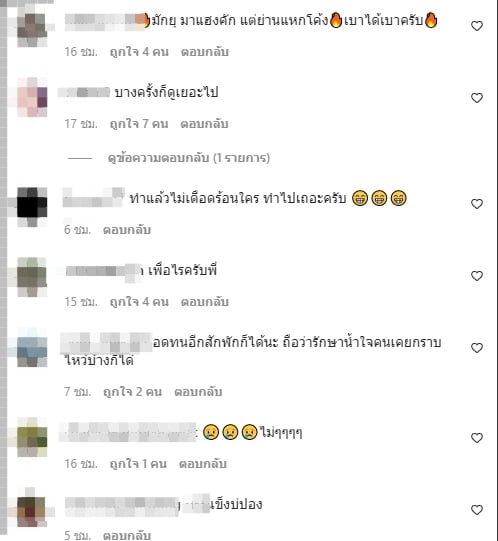Viewport: 498px width, 541px height.
Task: Like the comment with flame emojis
Action: tap(477, 26)
